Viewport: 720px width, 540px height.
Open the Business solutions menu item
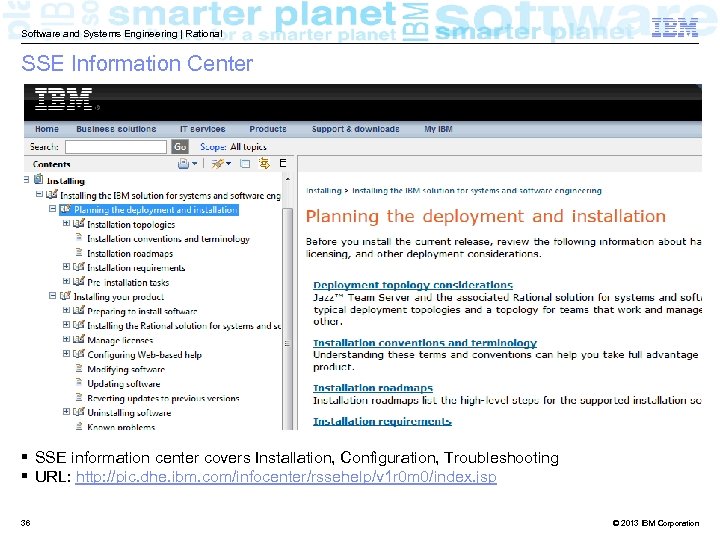point(116,129)
